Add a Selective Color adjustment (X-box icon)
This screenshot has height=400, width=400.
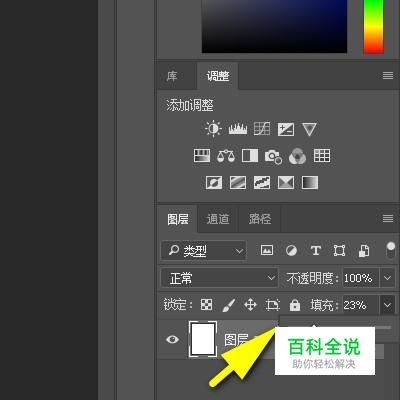pos(286,183)
